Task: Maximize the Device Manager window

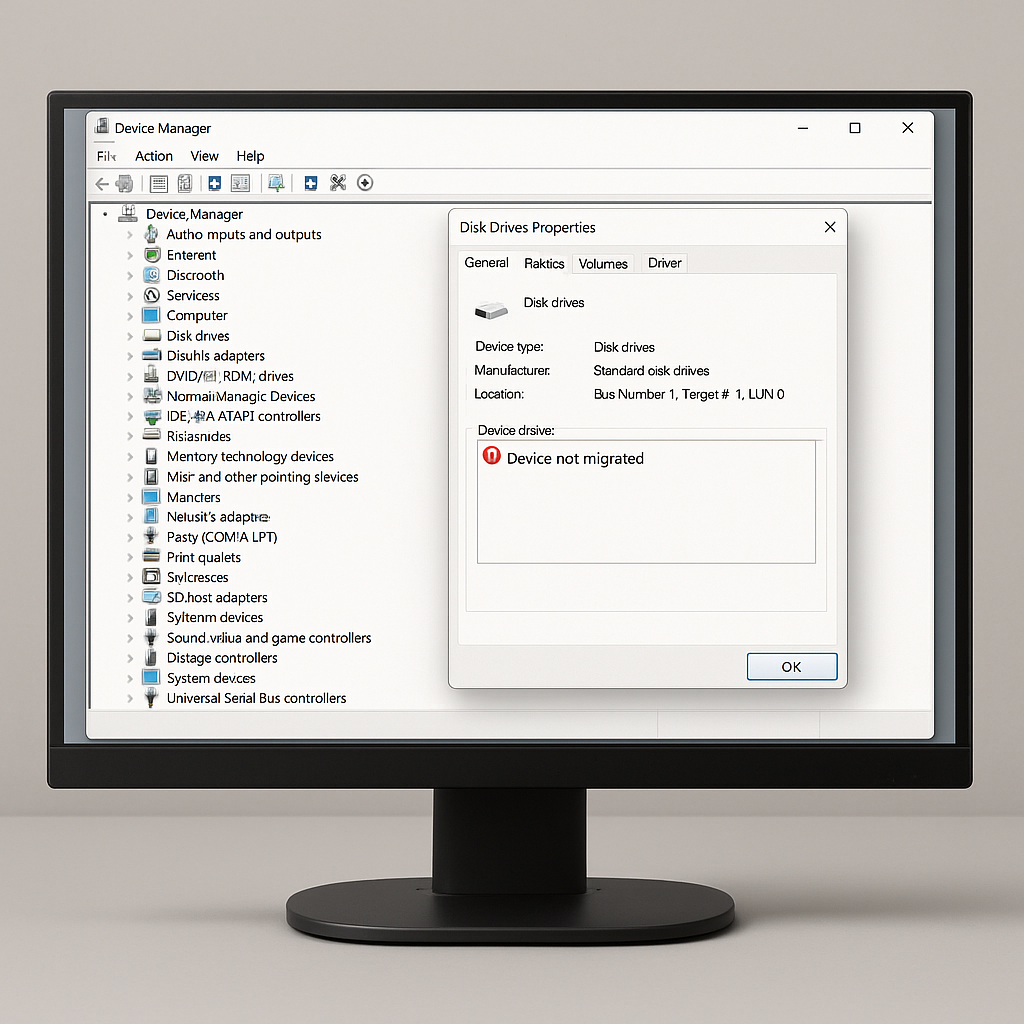Action: (855, 128)
